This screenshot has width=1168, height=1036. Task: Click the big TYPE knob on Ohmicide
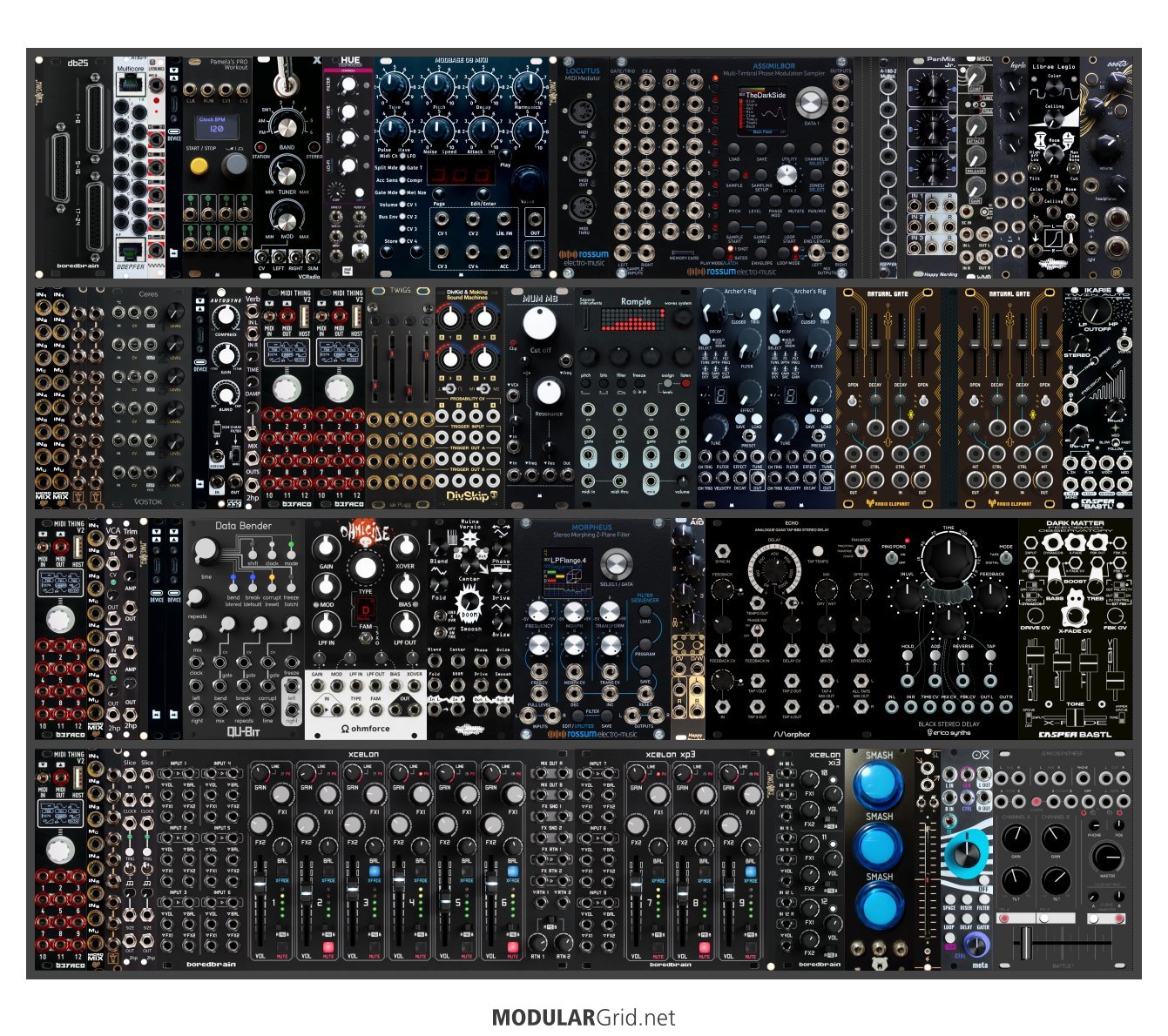coord(365,568)
